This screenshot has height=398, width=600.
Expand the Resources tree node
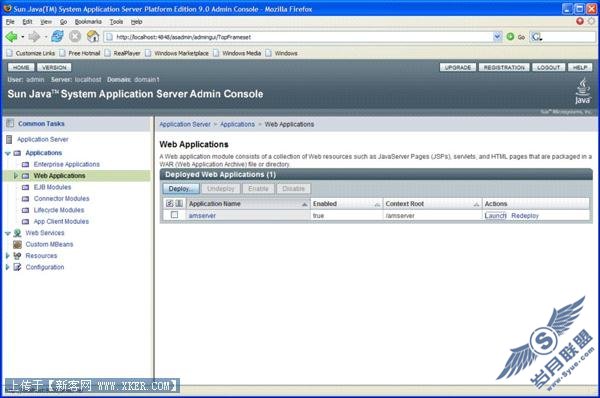point(7,256)
